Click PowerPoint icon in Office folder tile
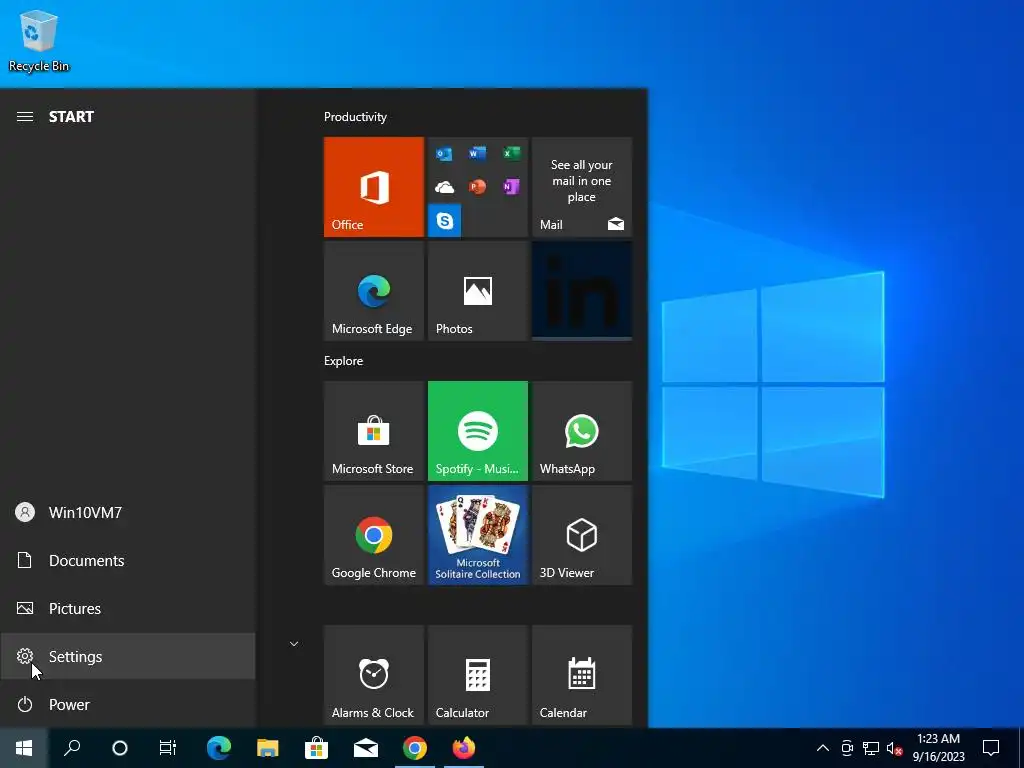The image size is (1024, 768). click(478, 187)
